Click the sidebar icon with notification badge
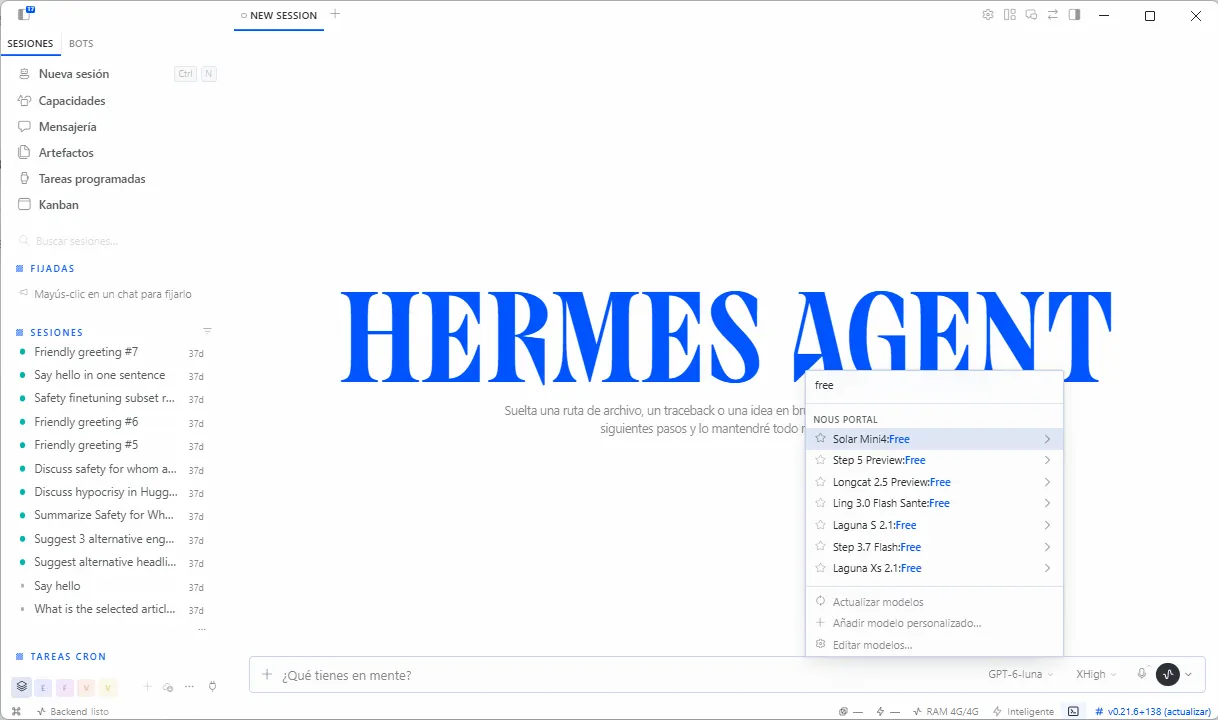The width and height of the screenshot is (1218, 720). click(x=25, y=14)
